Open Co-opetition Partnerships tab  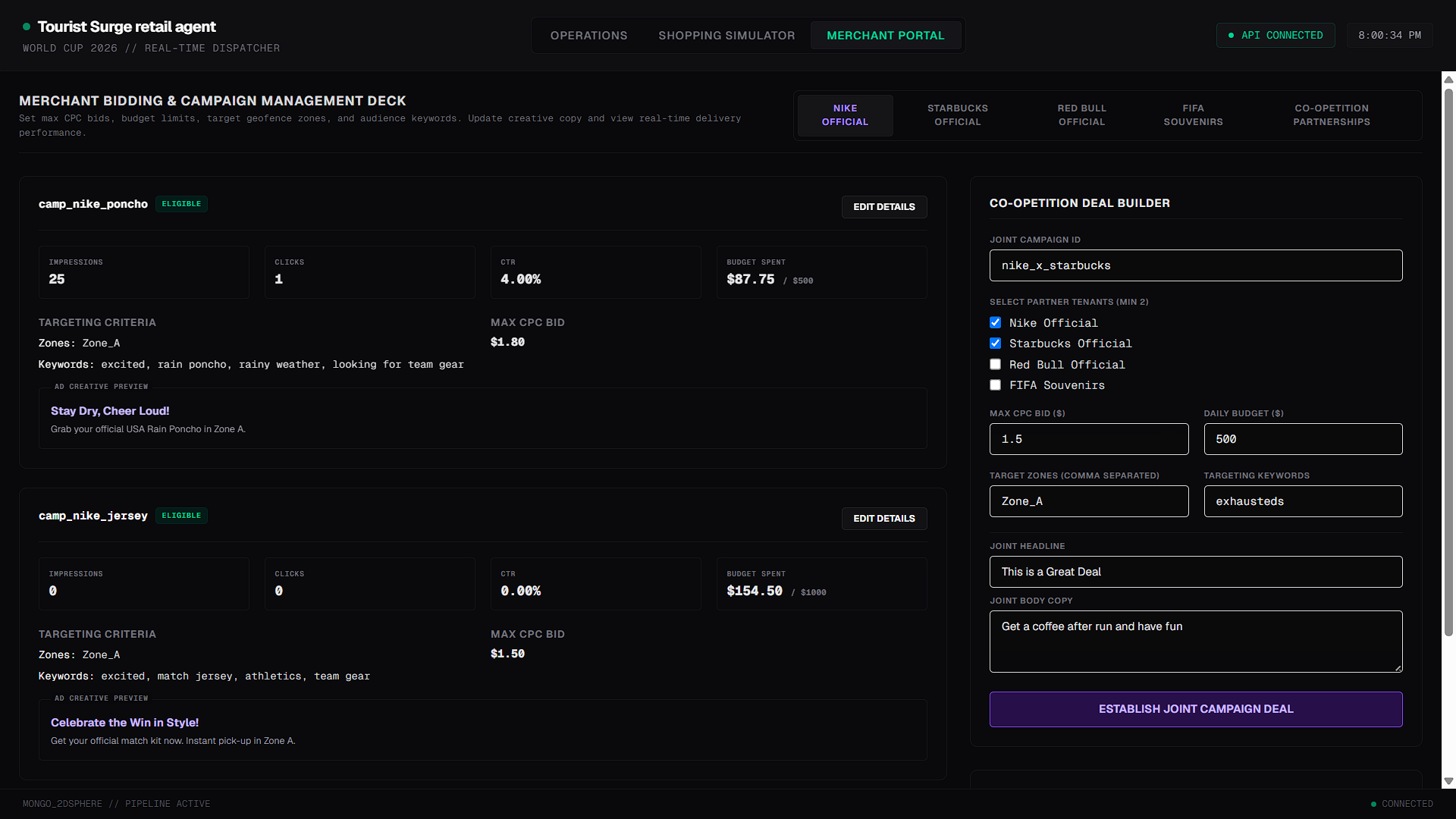1332,115
